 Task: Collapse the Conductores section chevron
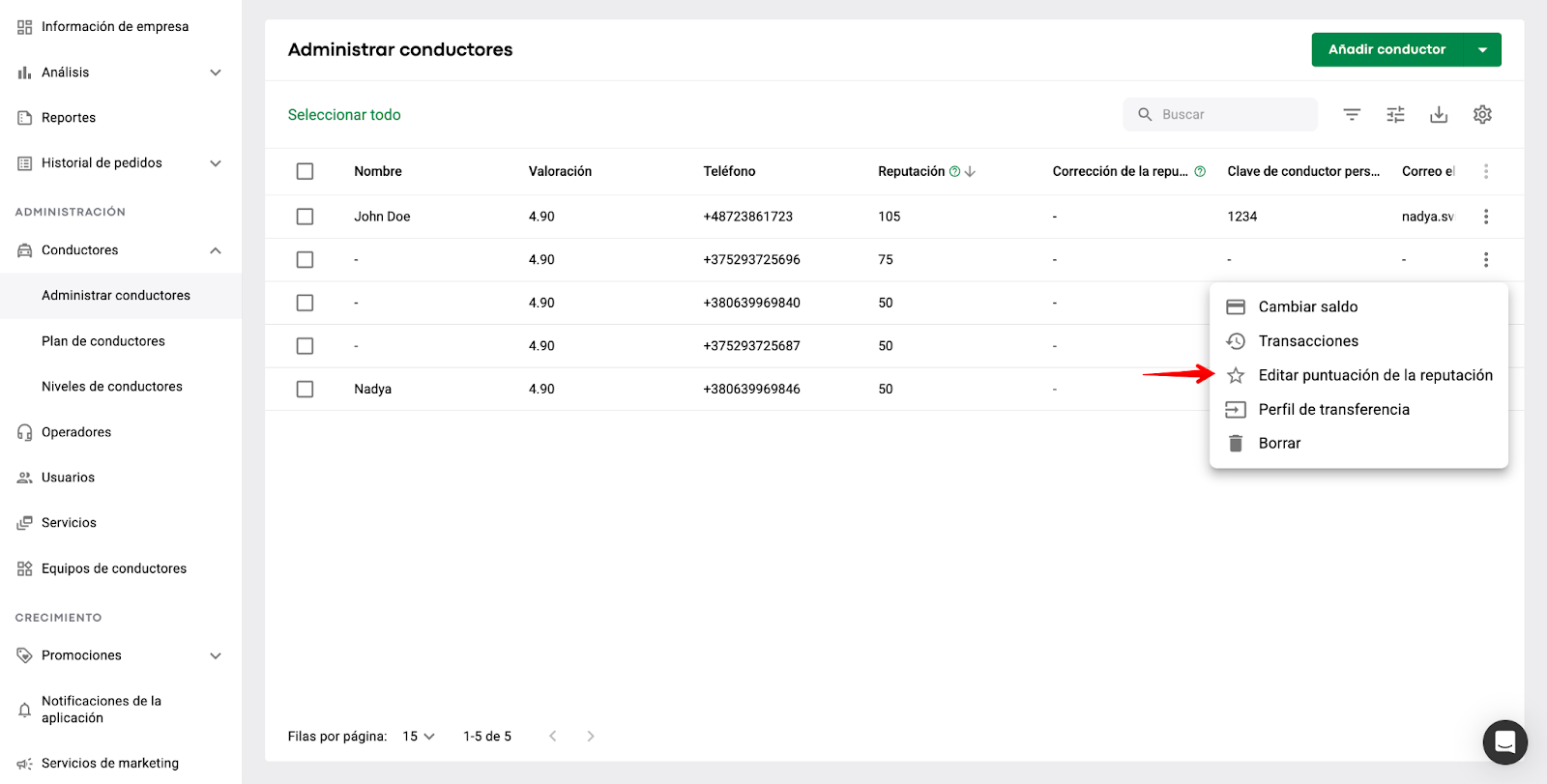point(216,250)
